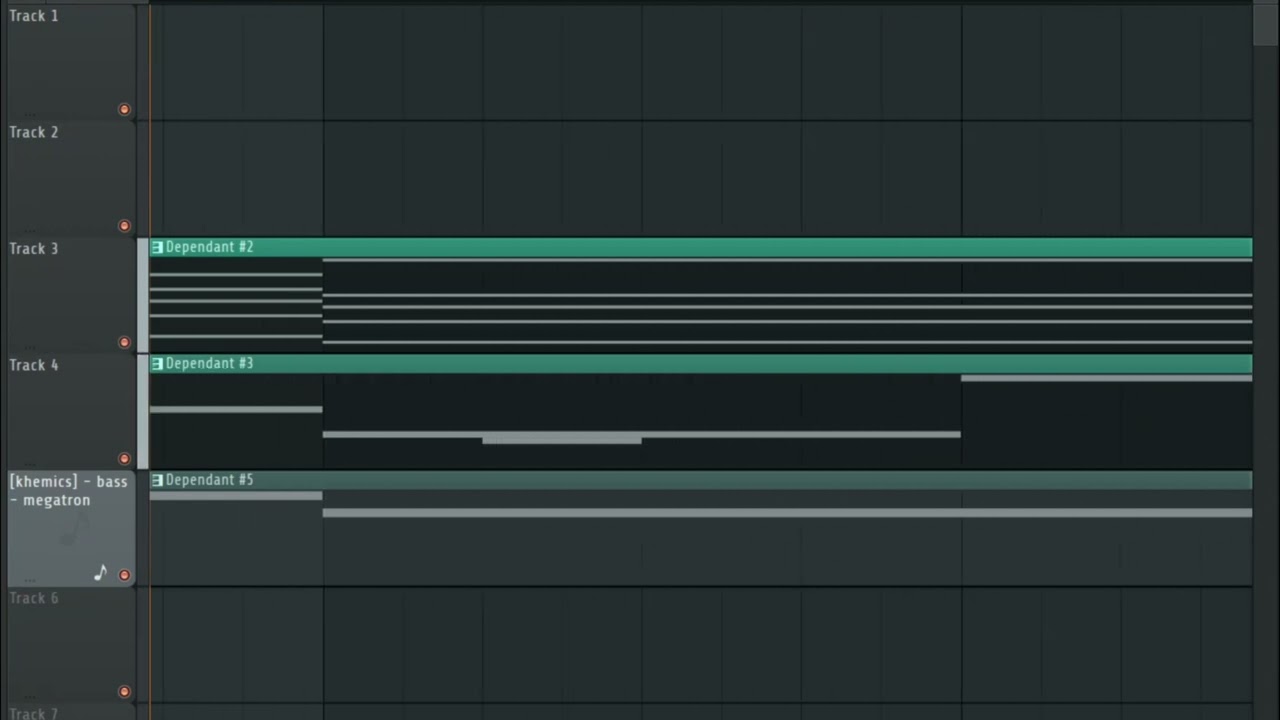Select the Dependant #2 clip title bar

(701, 247)
